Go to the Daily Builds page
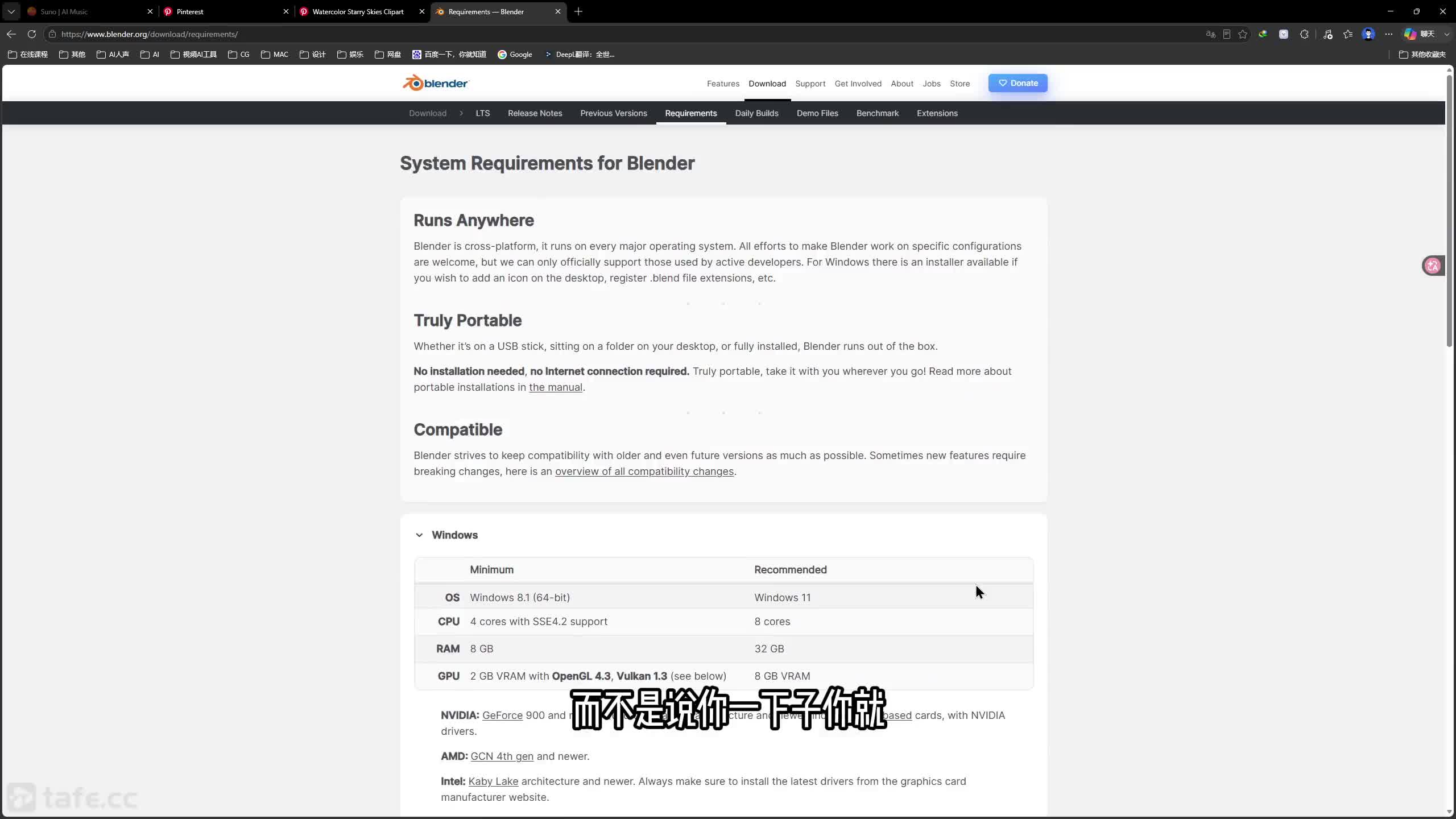 click(x=756, y=113)
